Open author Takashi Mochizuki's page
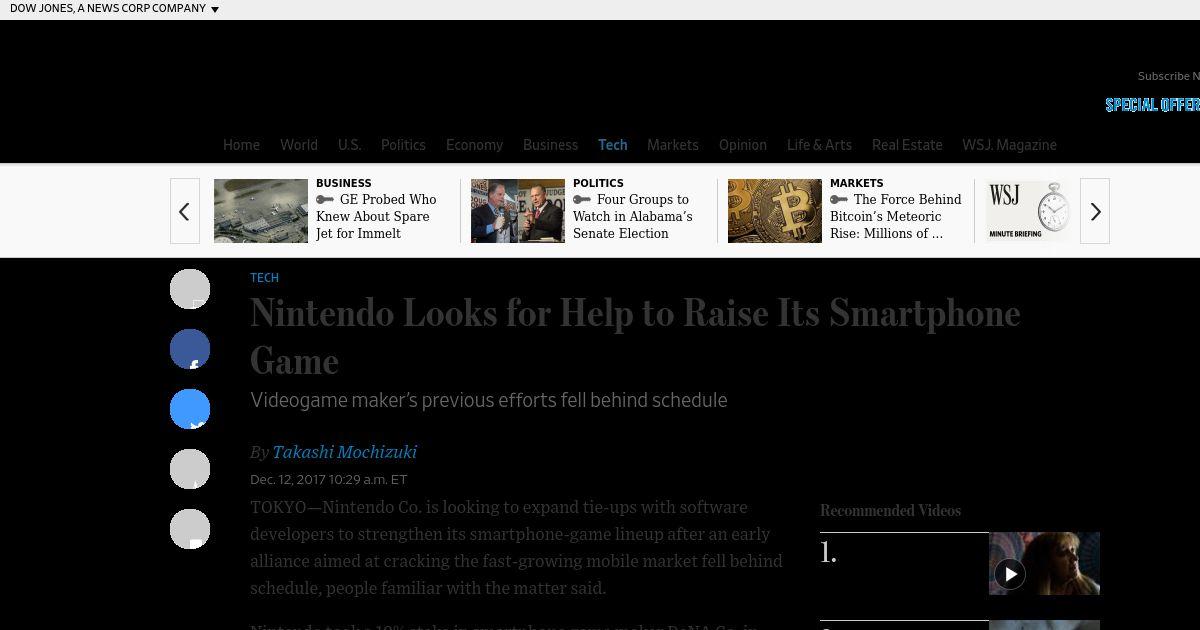1200x630 pixels. tap(344, 452)
